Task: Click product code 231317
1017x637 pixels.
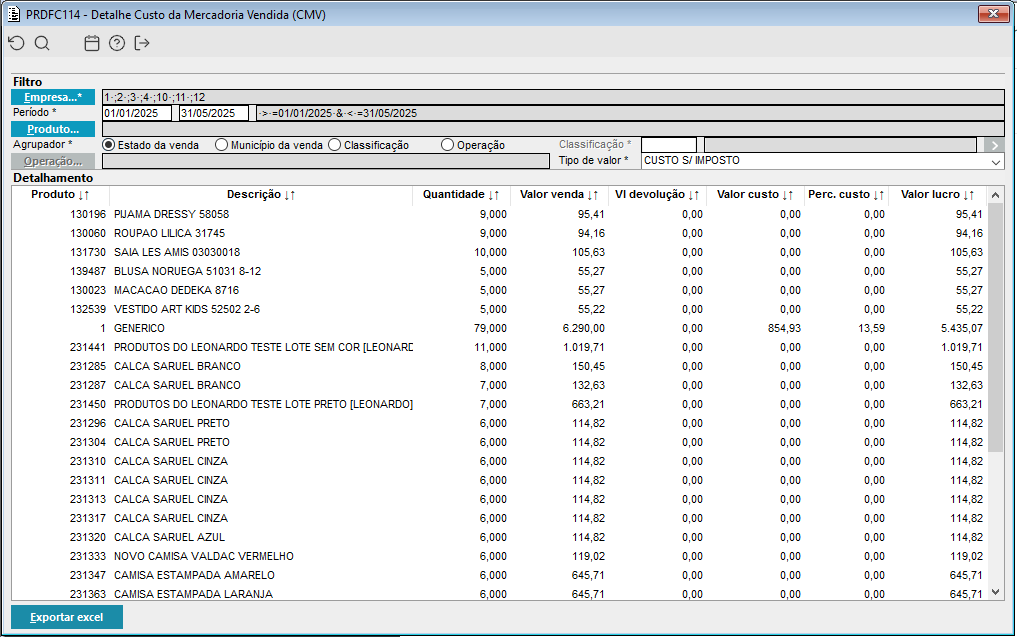Action: [88, 518]
